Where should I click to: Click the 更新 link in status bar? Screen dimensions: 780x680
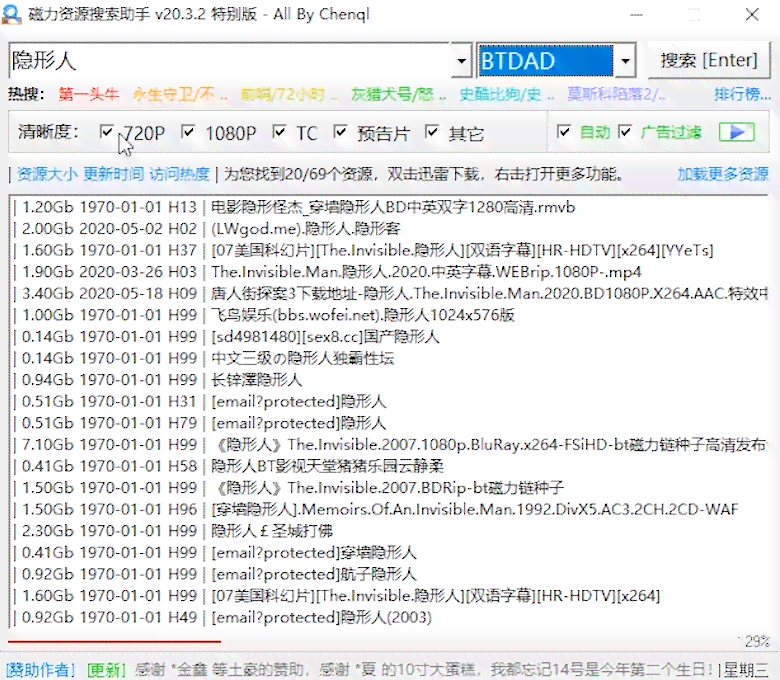pos(106,670)
